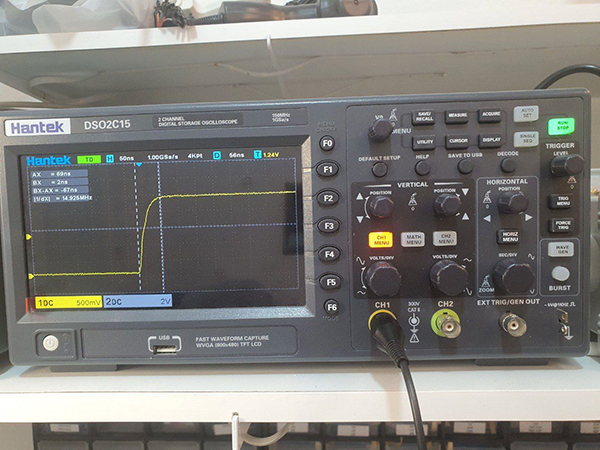600x450 pixels.
Task: Open the Cursor menu
Action: coord(457,141)
